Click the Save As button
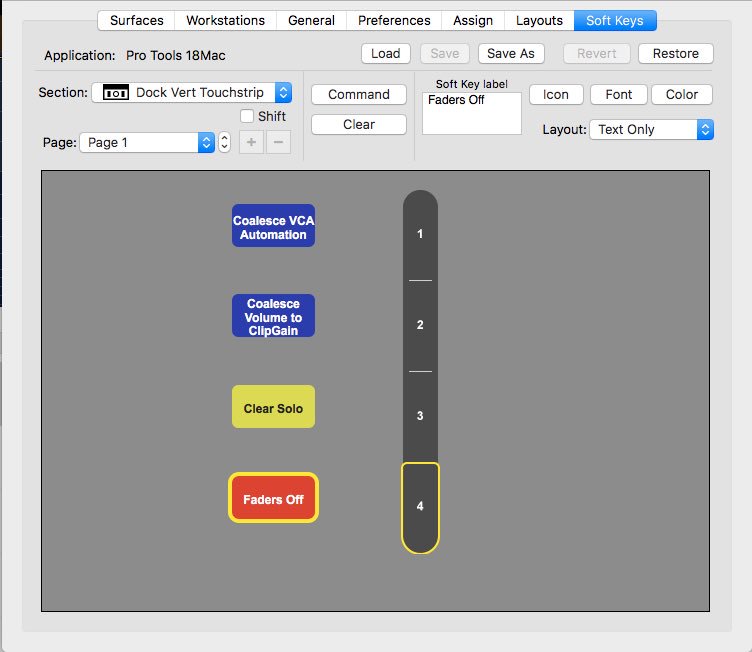The width and height of the screenshot is (752, 652). tap(511, 53)
